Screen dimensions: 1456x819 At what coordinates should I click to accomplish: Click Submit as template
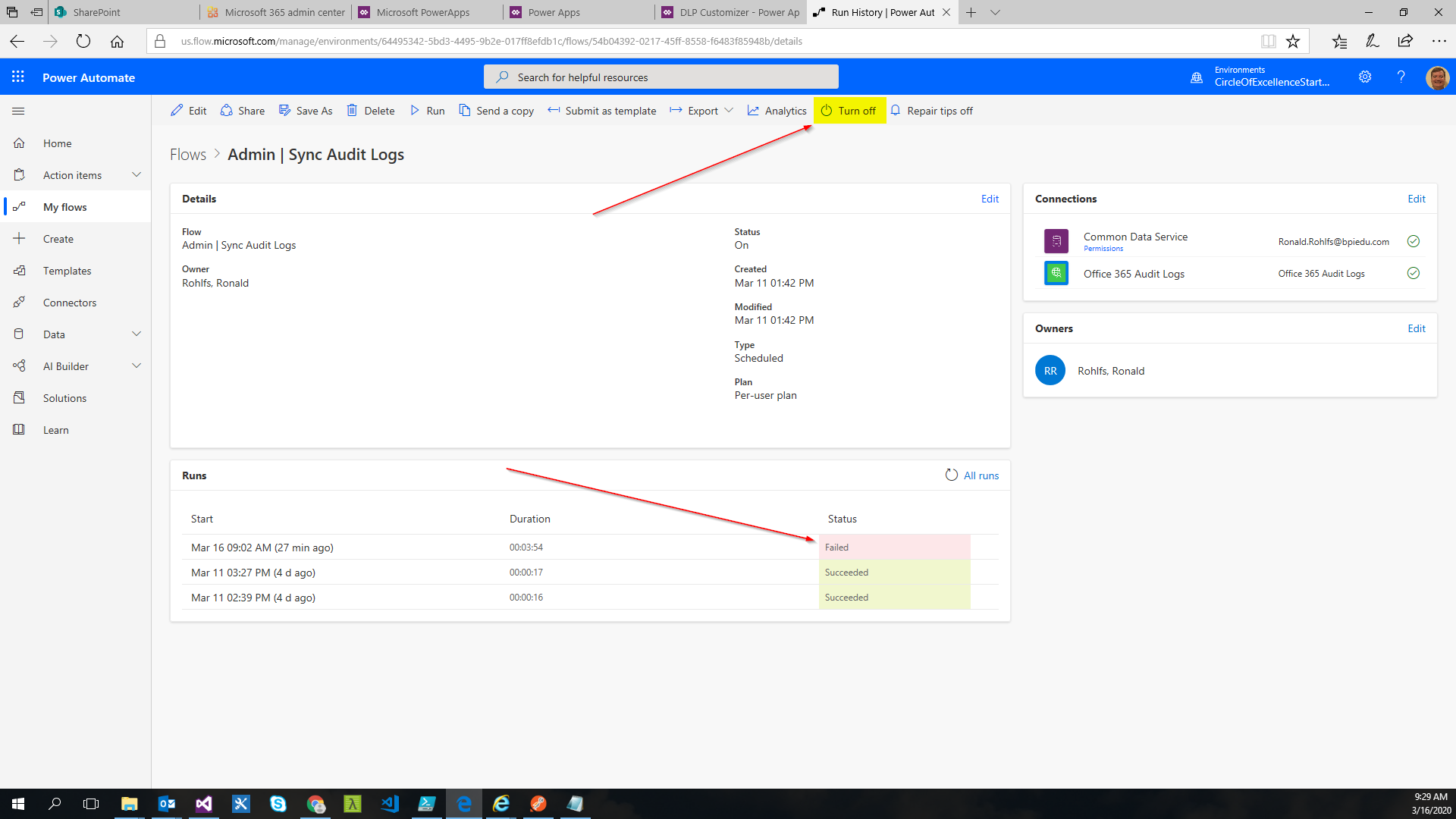point(601,111)
